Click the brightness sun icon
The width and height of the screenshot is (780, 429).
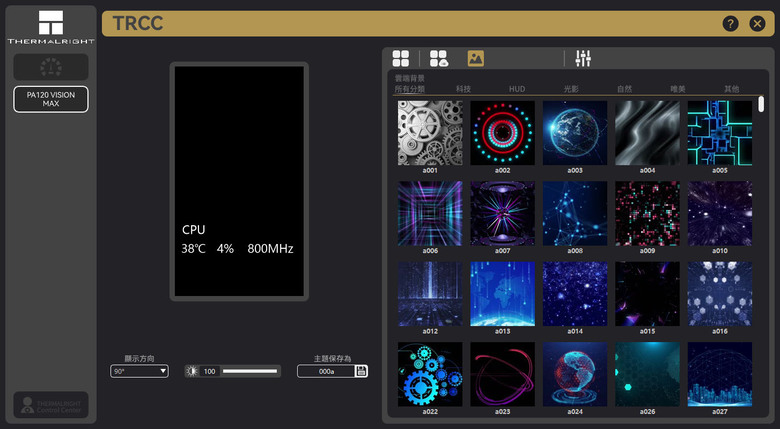[x=192, y=371]
